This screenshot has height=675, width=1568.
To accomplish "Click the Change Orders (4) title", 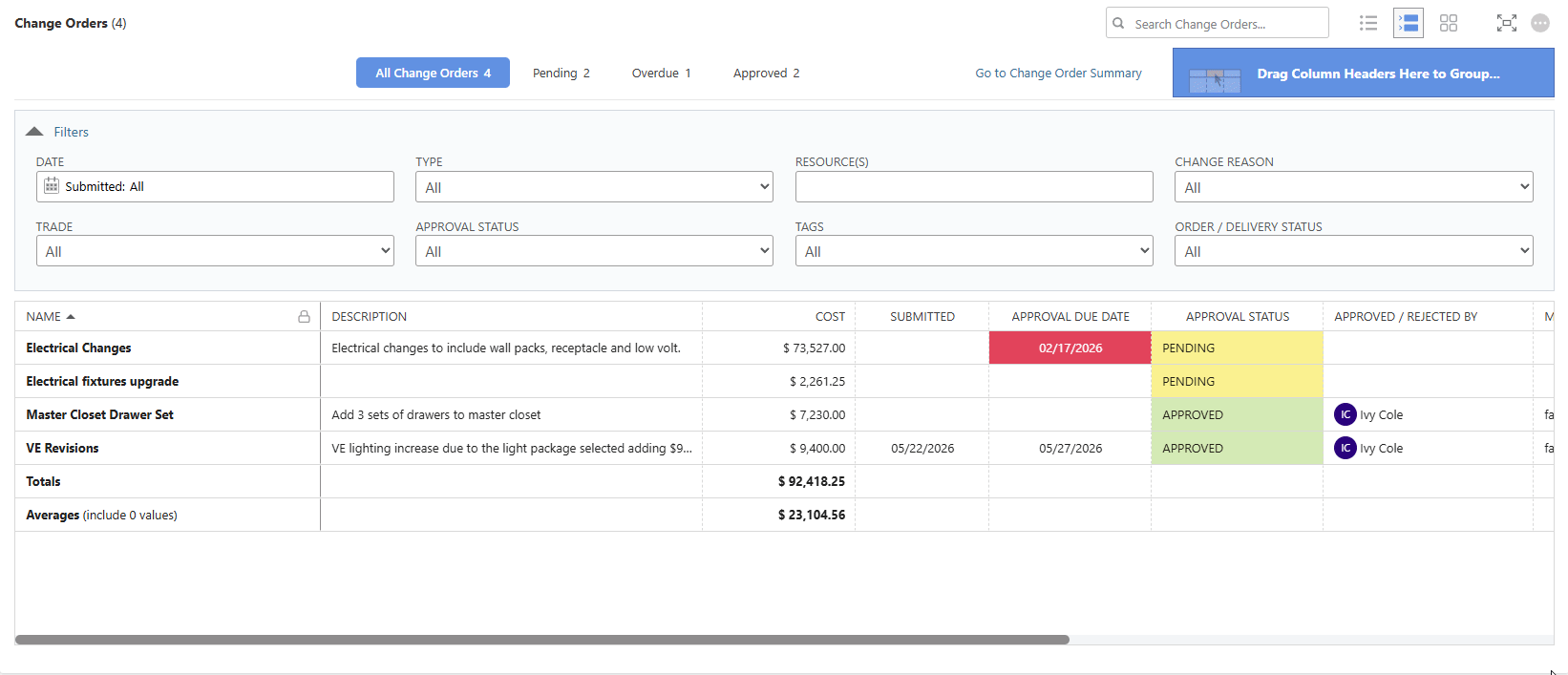I will click(70, 23).
